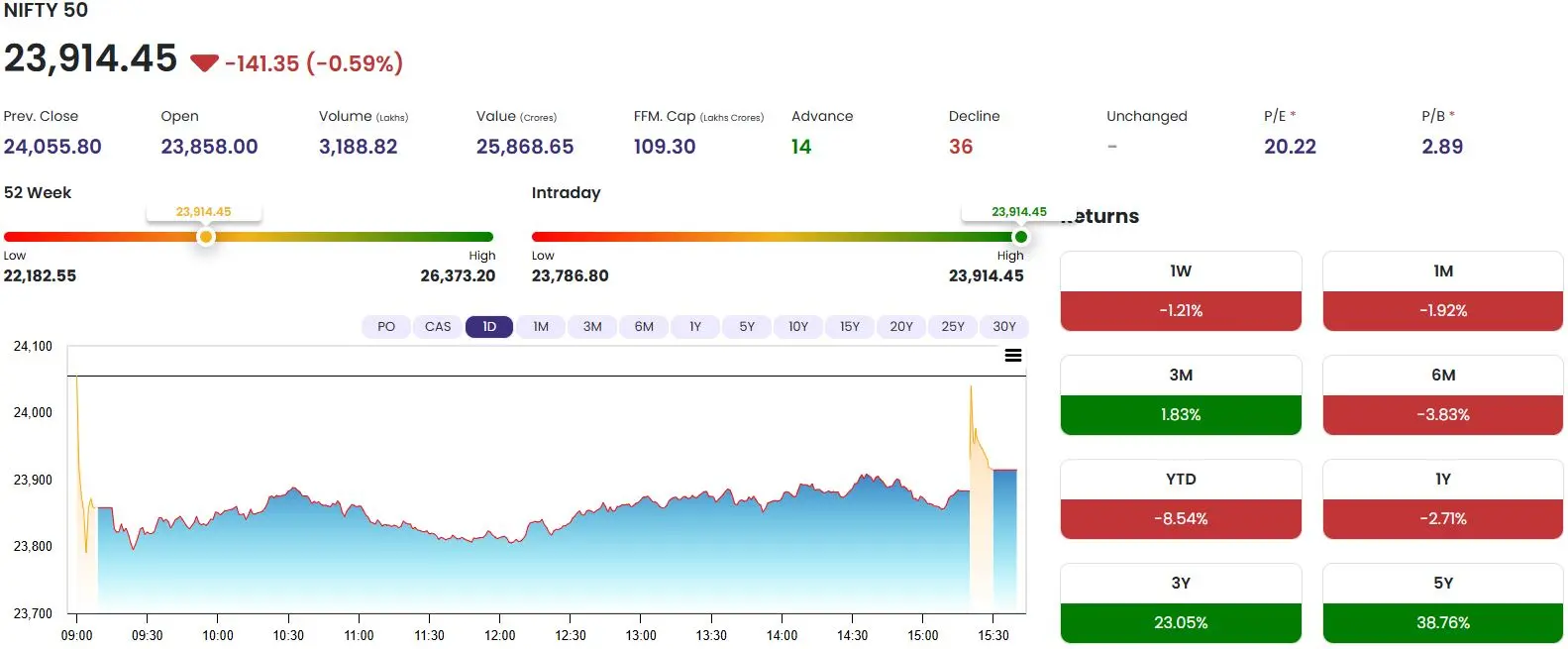Select the 1D chart range tab
1568x649 pixels.
[x=489, y=327]
